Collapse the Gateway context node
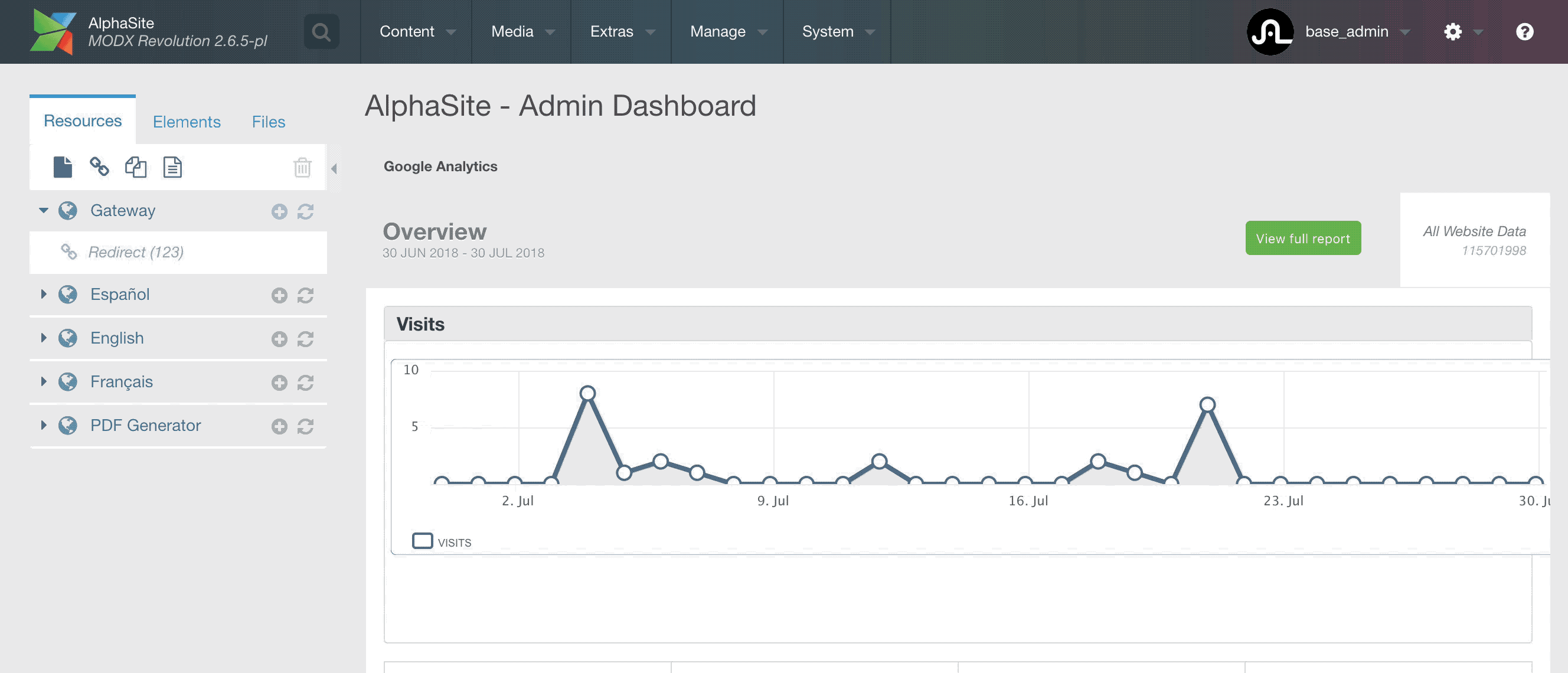This screenshot has height=673, width=1568. click(x=44, y=211)
